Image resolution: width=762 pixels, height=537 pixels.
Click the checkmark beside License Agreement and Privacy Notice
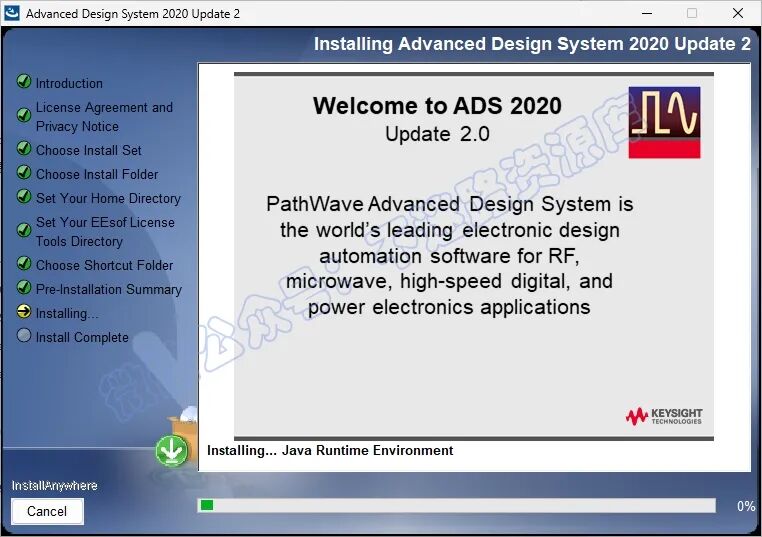point(24,115)
